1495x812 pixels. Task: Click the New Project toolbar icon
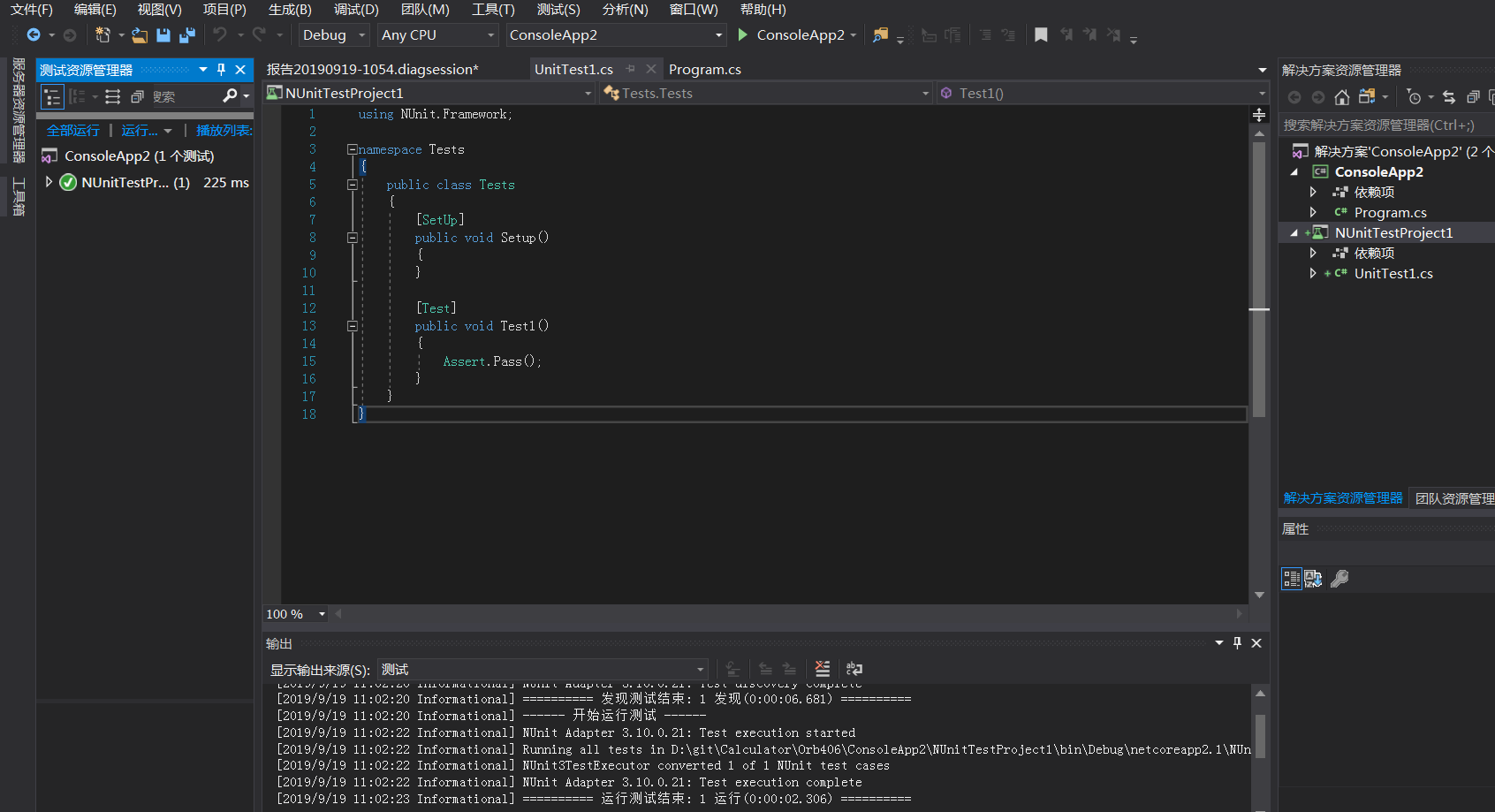point(102,34)
